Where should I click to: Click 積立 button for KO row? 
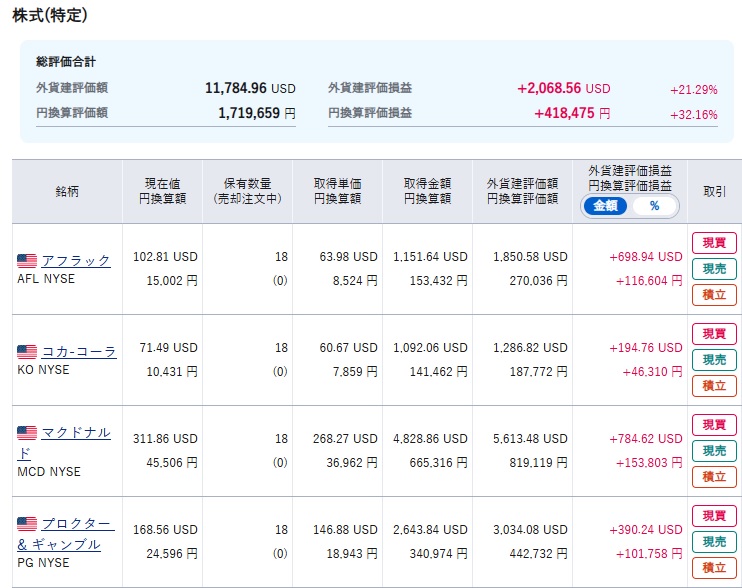pos(714,386)
